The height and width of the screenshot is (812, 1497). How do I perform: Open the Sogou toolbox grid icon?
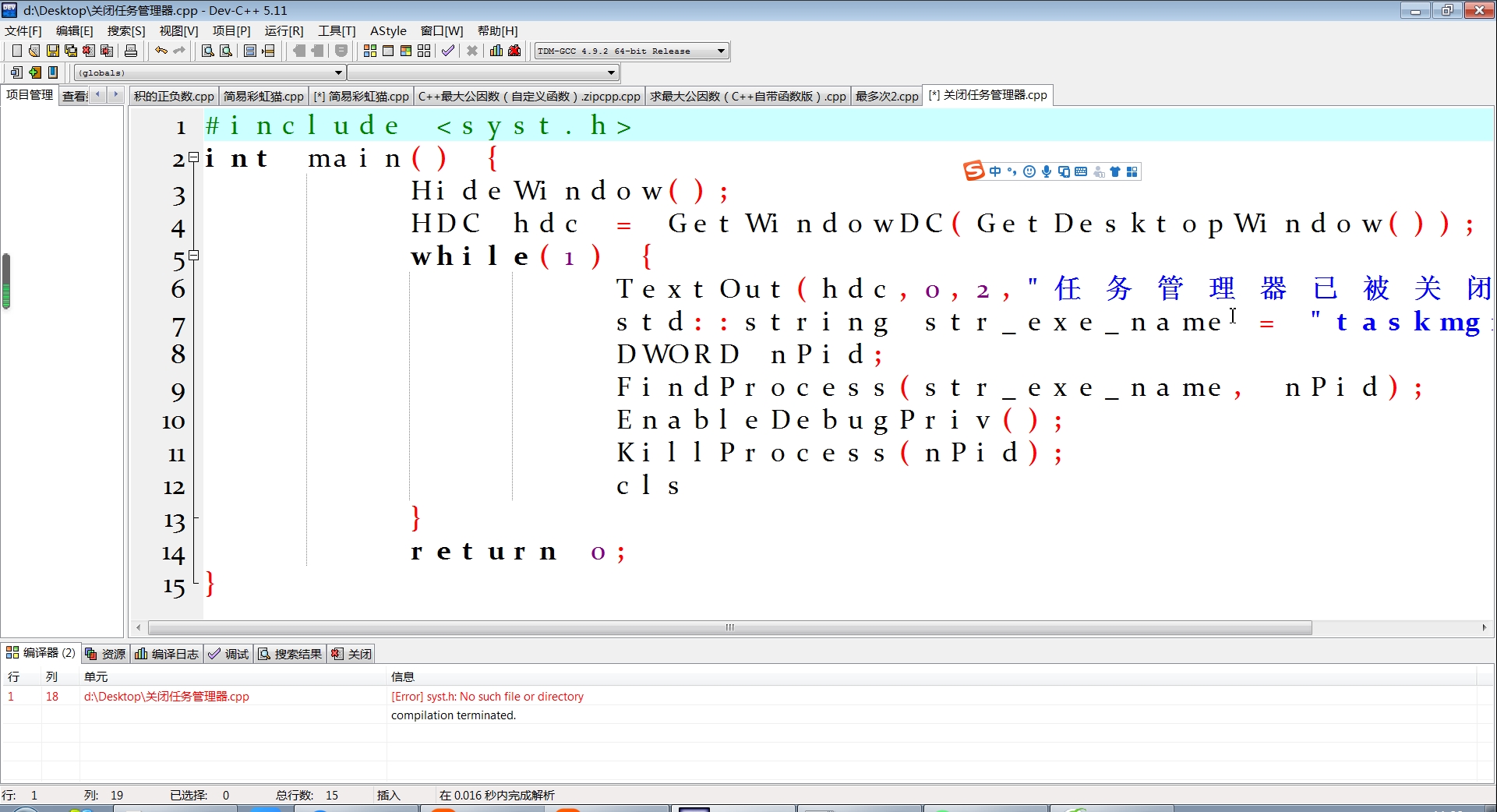(1132, 171)
